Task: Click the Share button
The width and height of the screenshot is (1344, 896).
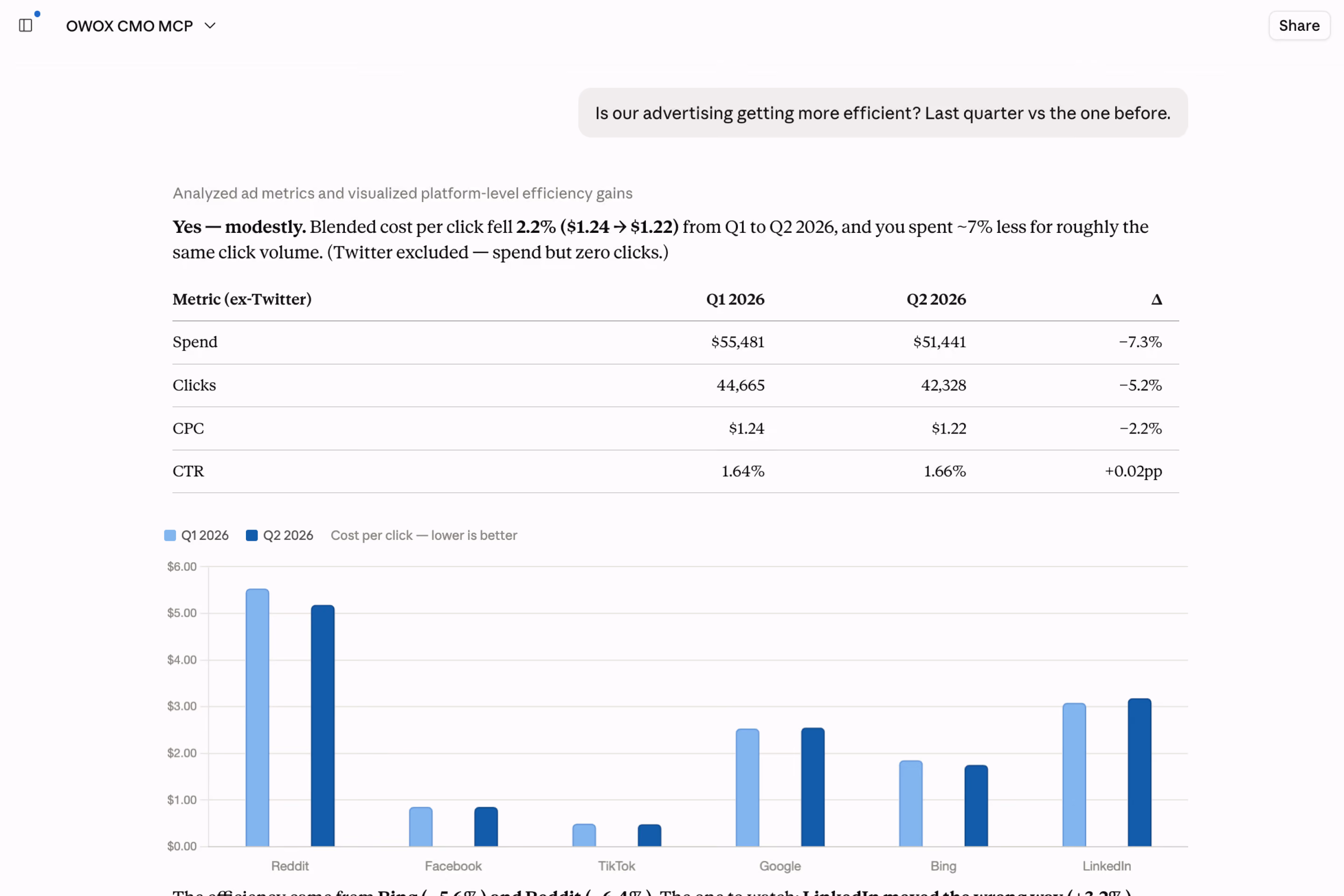Action: 1299,26
